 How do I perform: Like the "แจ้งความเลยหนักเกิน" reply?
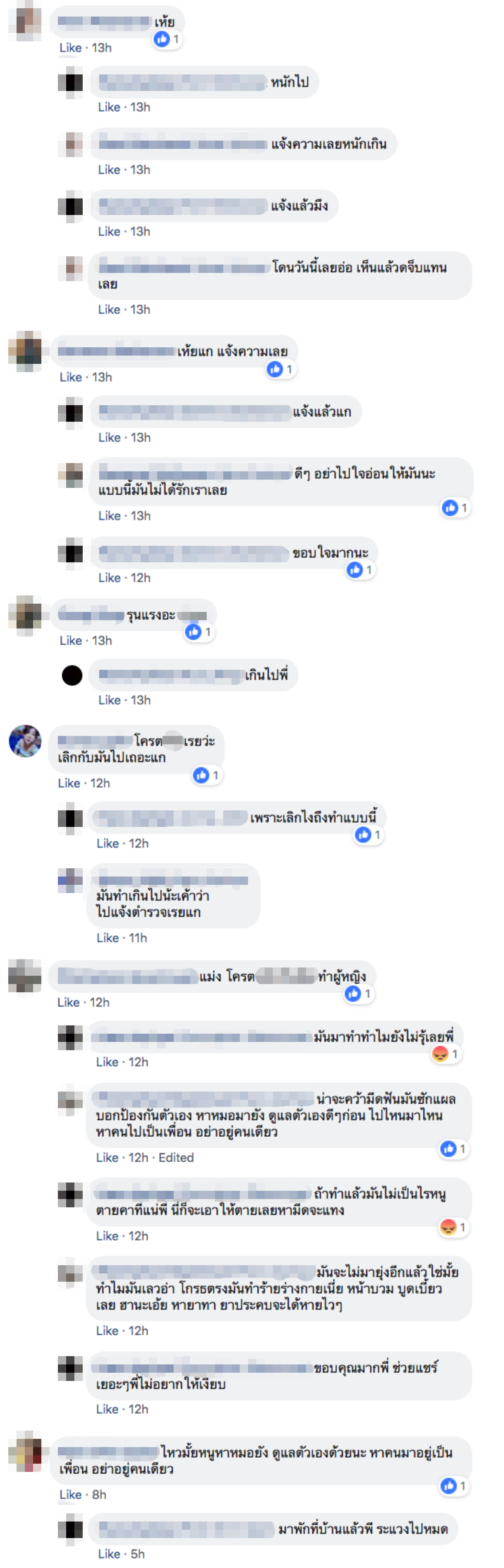tap(109, 170)
